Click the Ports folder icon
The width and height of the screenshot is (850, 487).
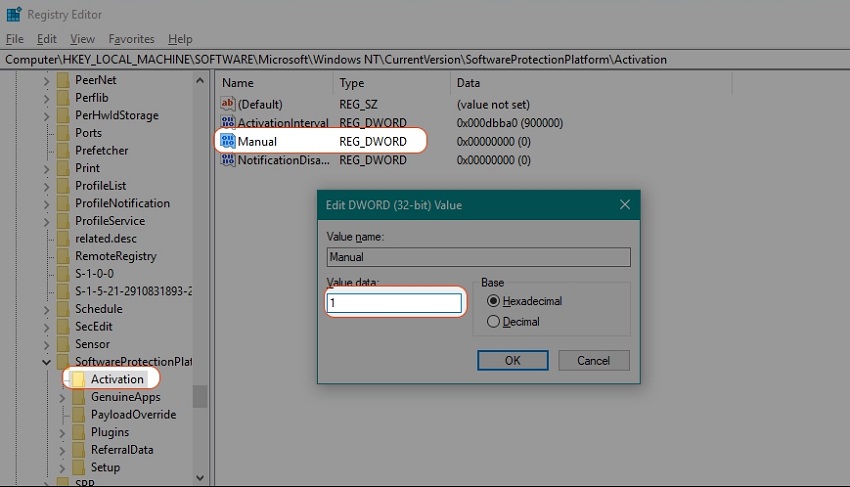63,133
